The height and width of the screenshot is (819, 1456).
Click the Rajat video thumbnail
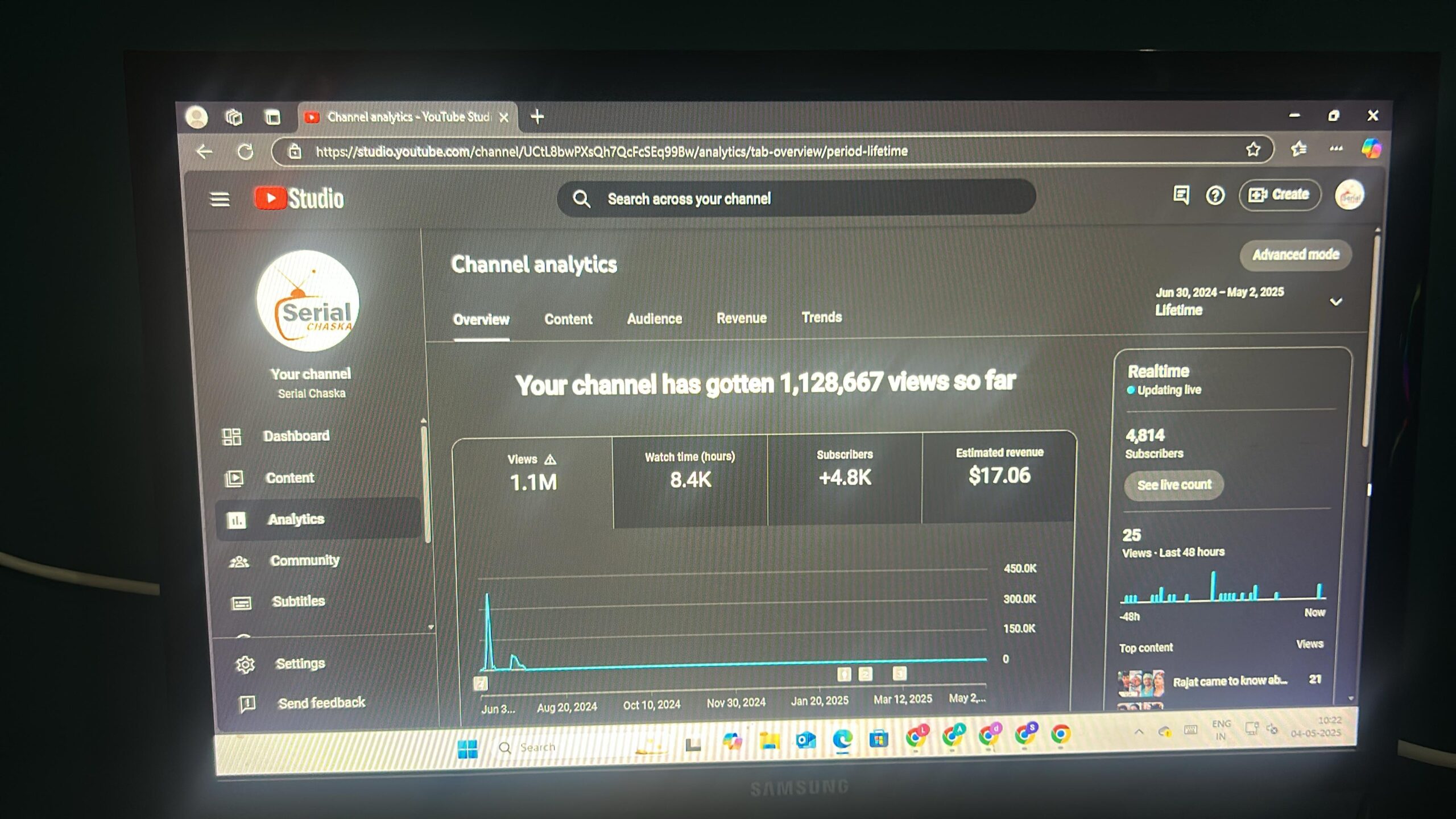point(1141,682)
